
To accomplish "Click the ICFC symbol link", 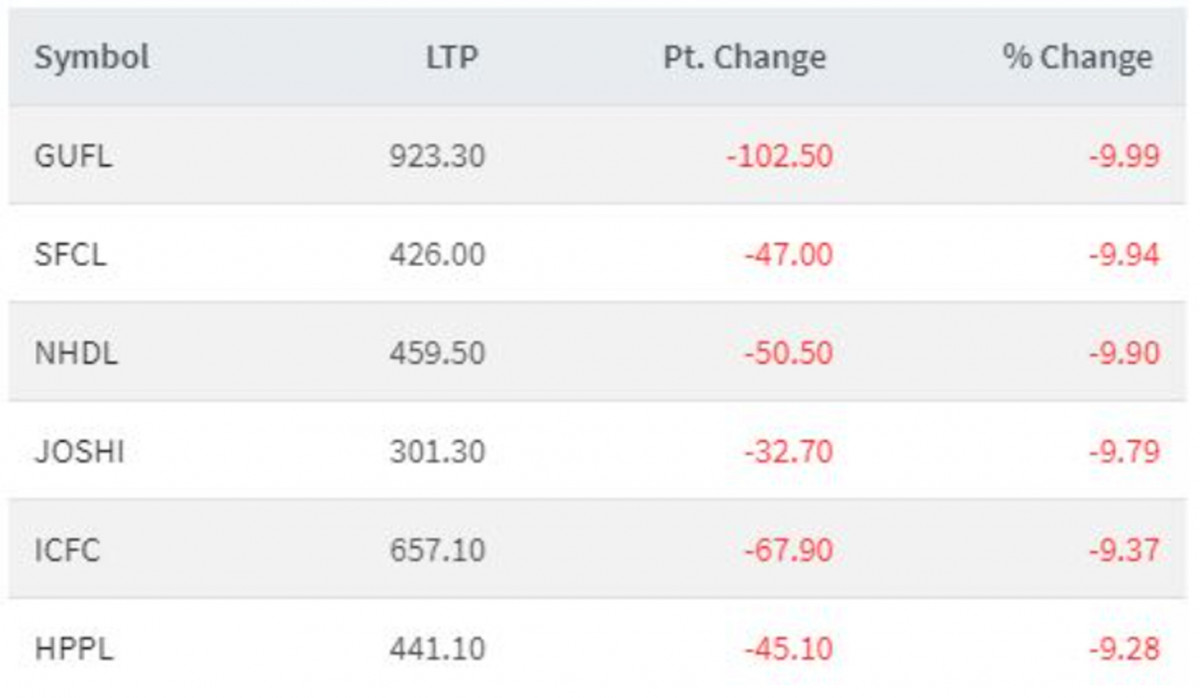I will click(67, 550).
